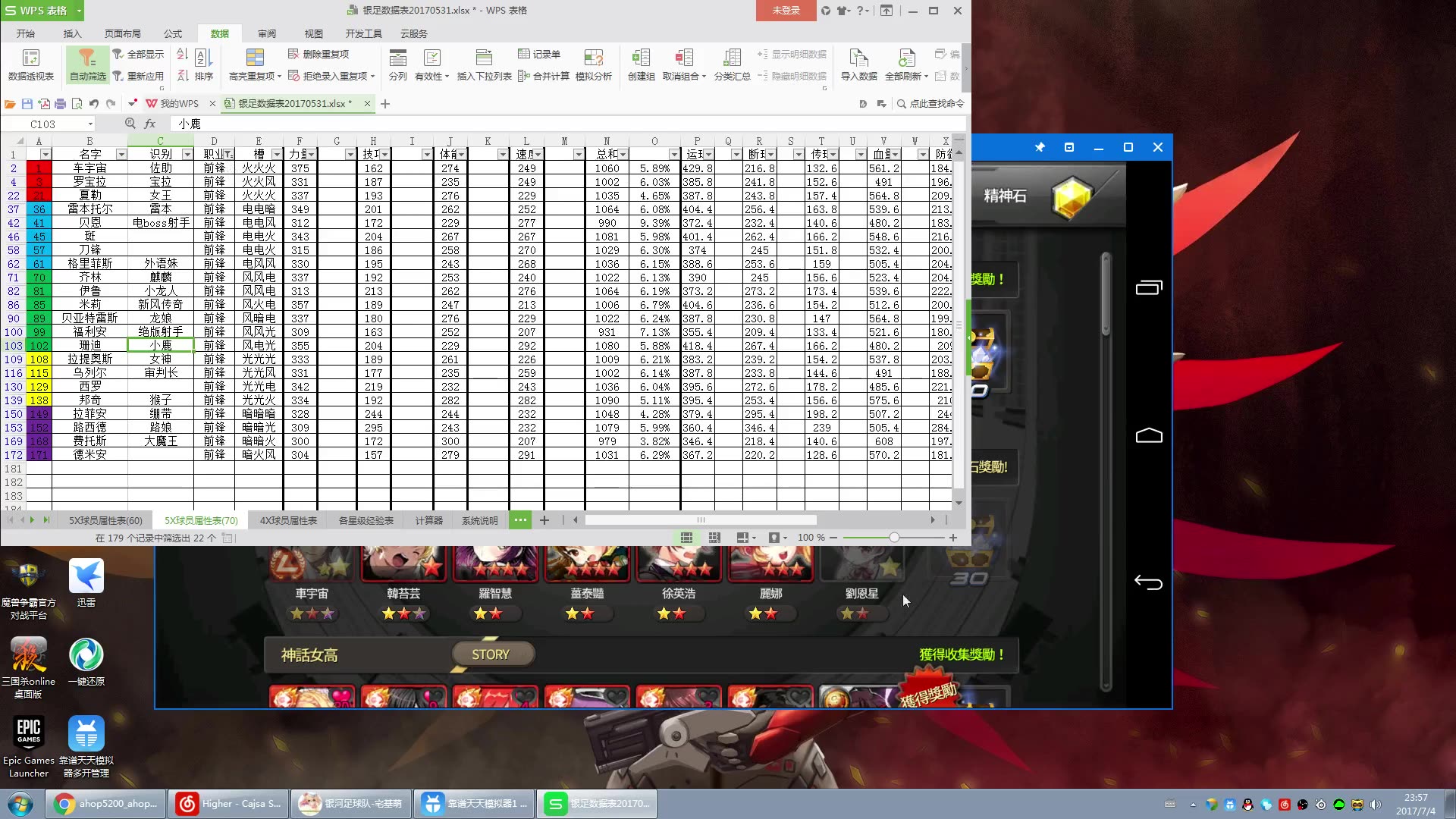The image size is (1456, 819).
Task: Click the C103 name box
Action: (x=49, y=124)
